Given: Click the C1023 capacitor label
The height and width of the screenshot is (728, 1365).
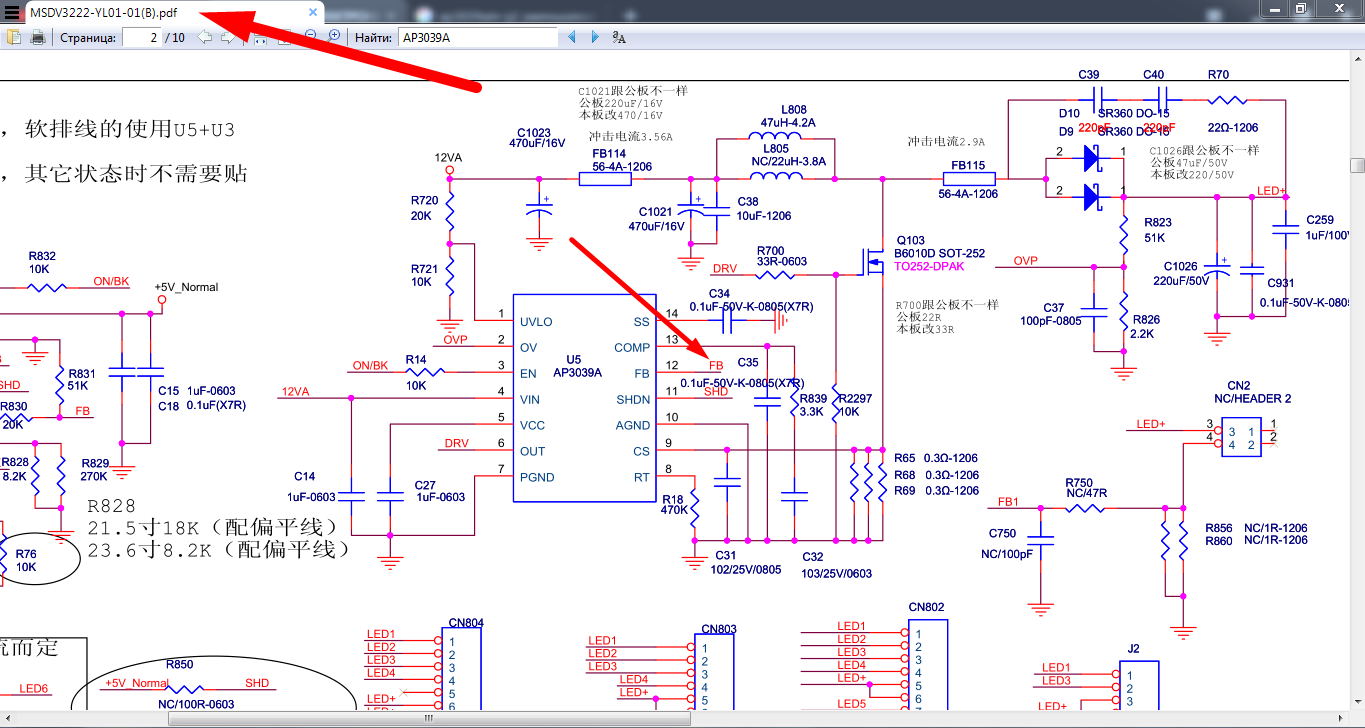Looking at the screenshot, I should click(x=534, y=132).
